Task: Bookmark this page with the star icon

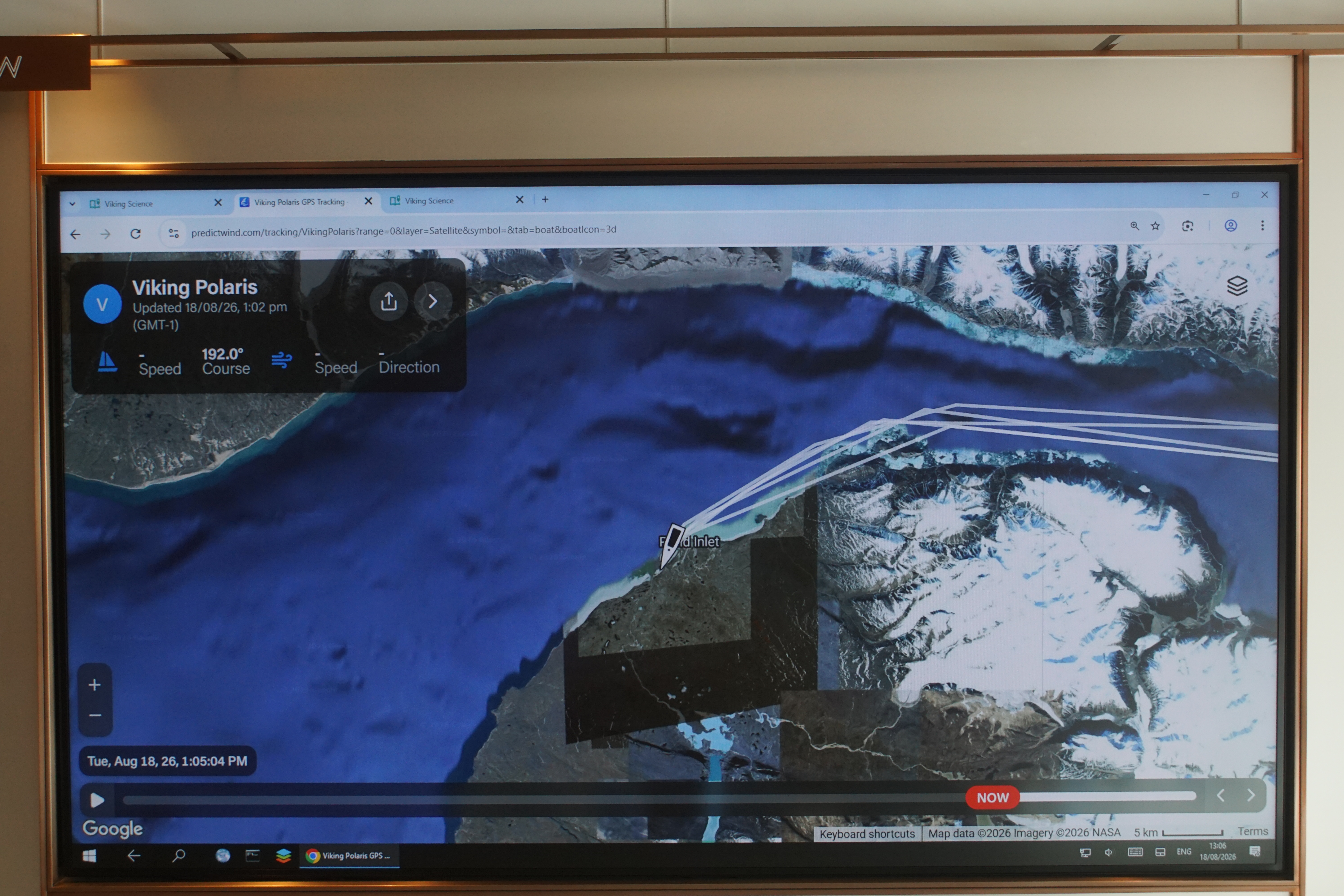Action: pos(1155,226)
